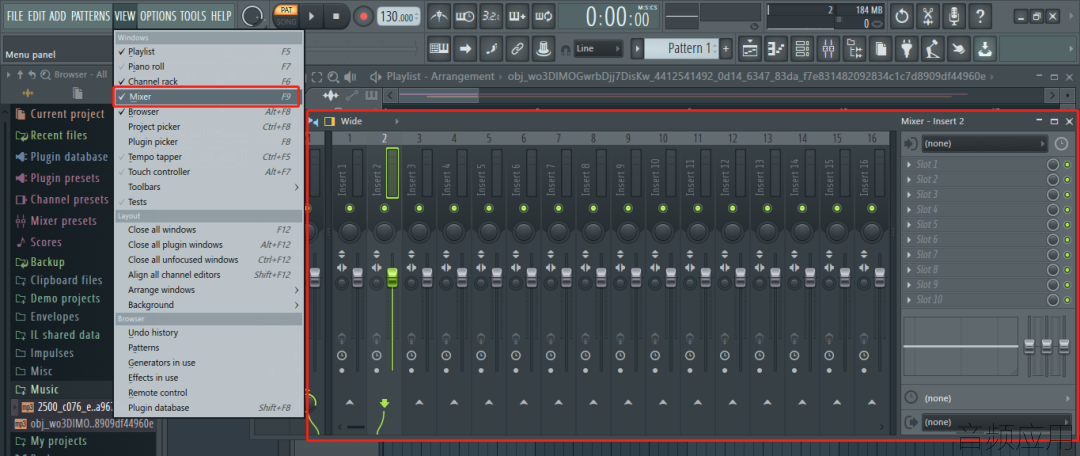Toggle the 3.2.1 countdown icon

coord(491,16)
